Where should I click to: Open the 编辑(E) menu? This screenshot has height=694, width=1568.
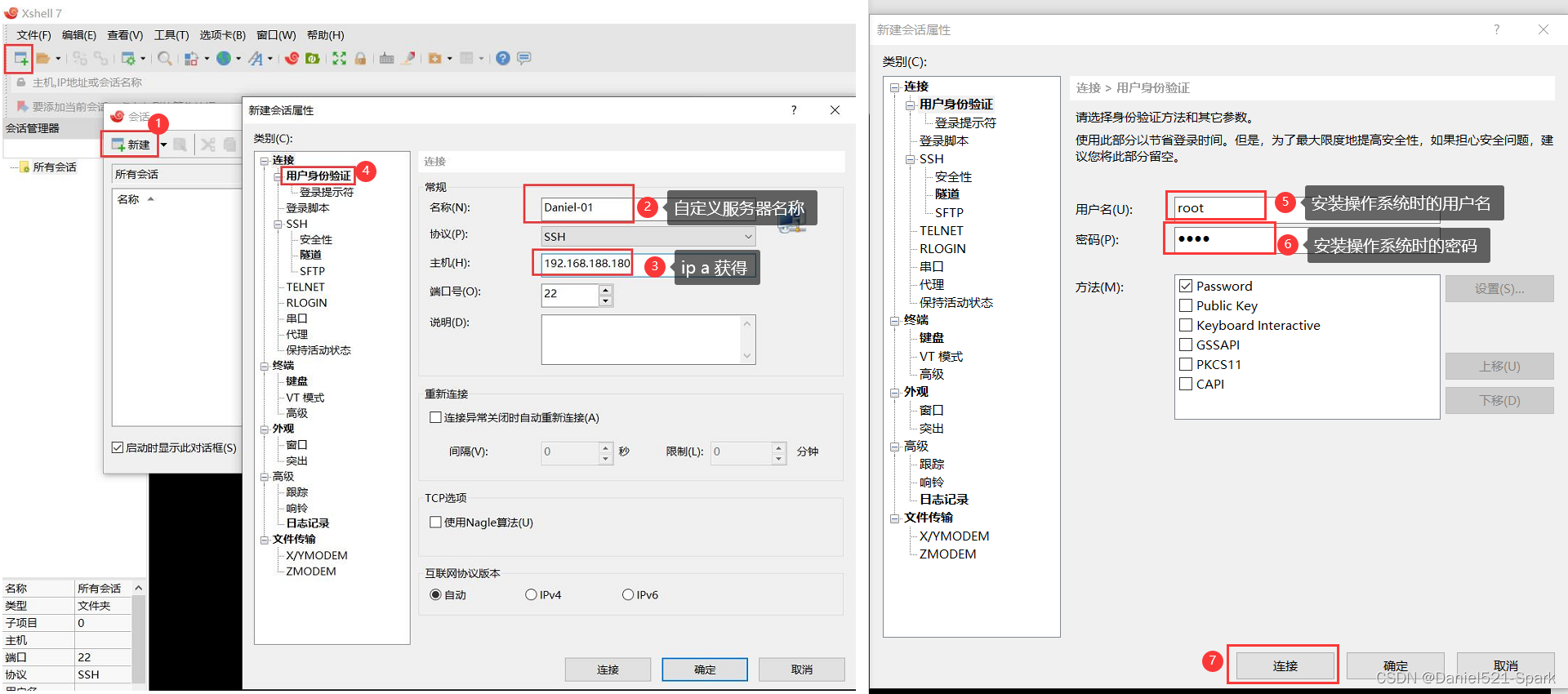(79, 35)
